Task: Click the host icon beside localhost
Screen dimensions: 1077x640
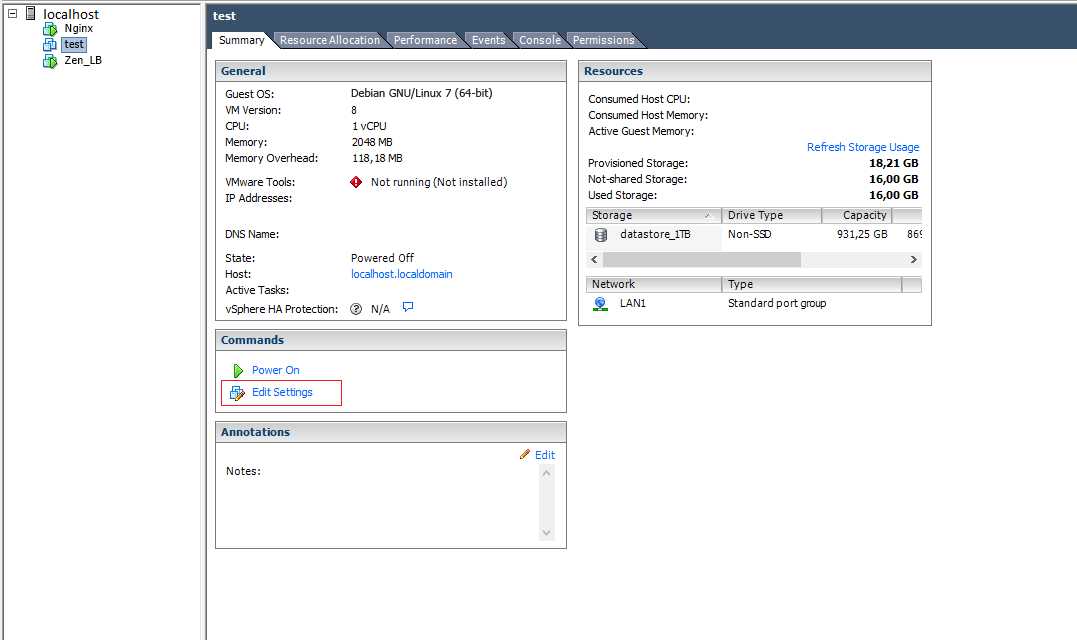Action: pyautogui.click(x=29, y=14)
